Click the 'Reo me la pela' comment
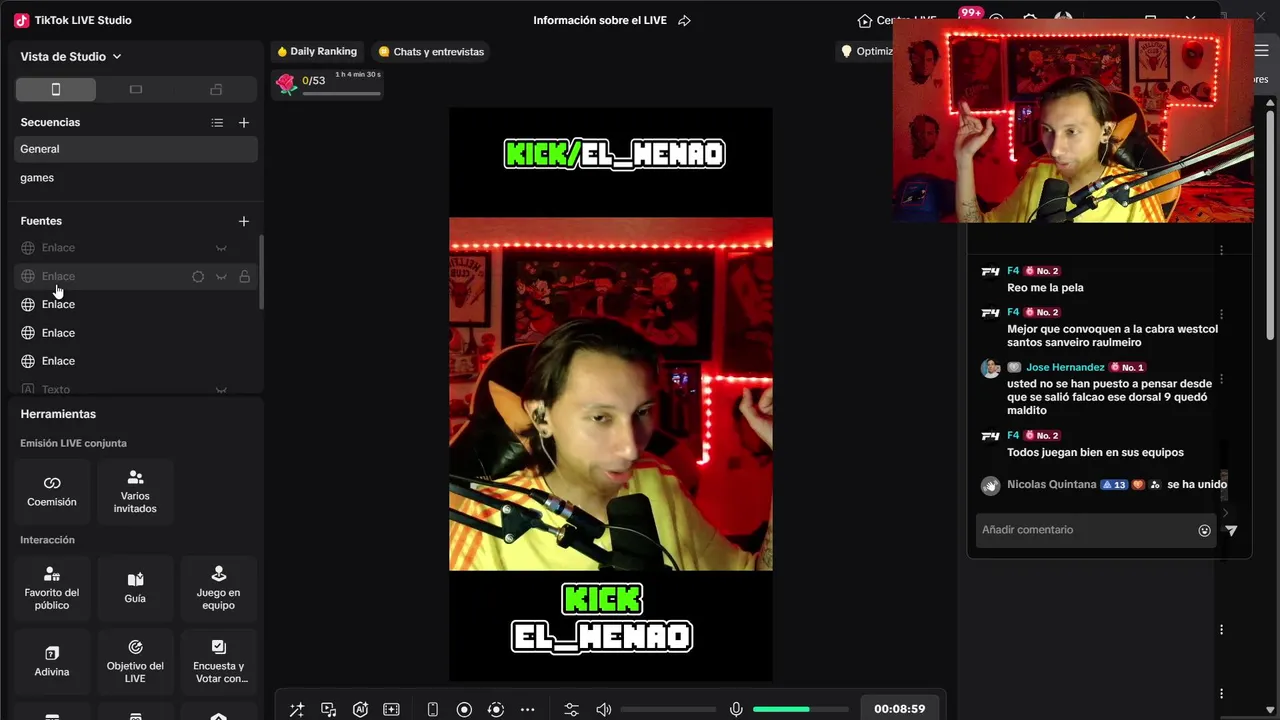The width and height of the screenshot is (1280, 720). pos(1045,288)
